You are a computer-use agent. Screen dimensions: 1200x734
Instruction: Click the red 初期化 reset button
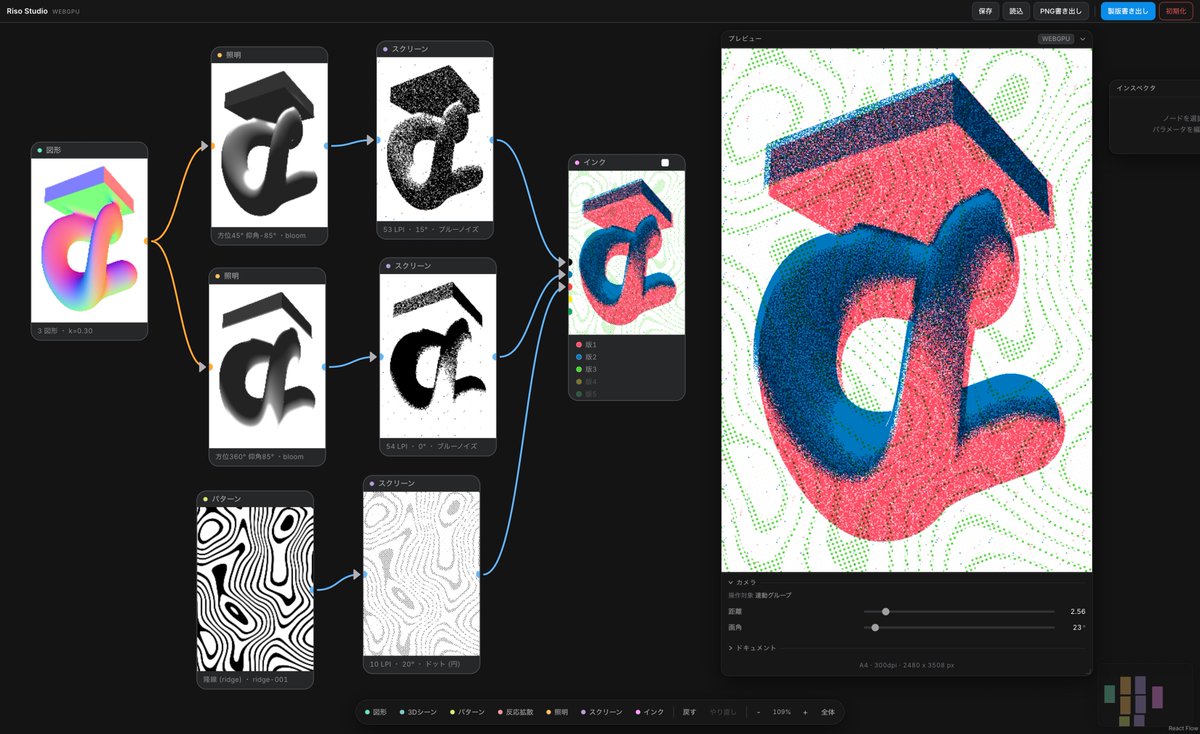(x=1176, y=11)
